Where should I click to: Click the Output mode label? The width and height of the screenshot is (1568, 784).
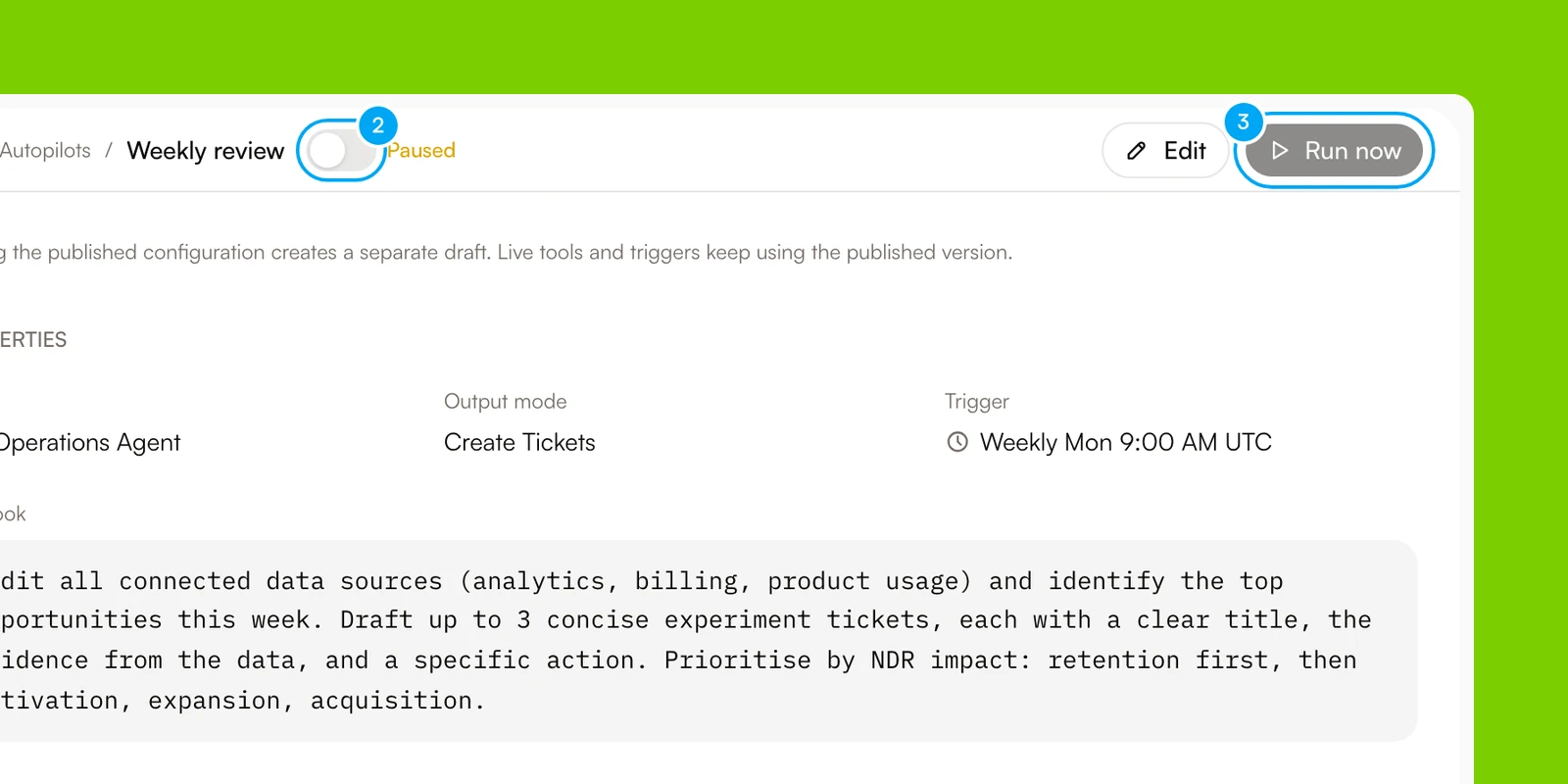coord(506,402)
